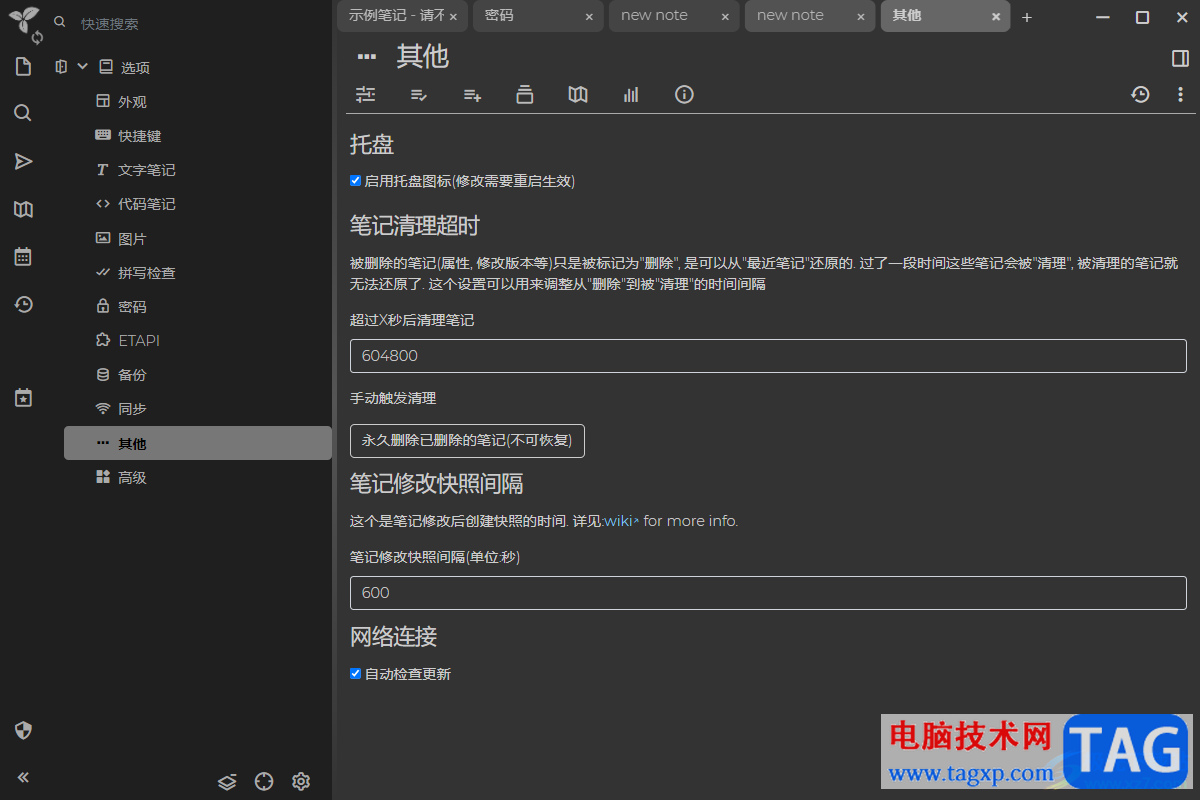Click the jump-to-note arrow icon
Screen dimensions: 1200x800
23,161
